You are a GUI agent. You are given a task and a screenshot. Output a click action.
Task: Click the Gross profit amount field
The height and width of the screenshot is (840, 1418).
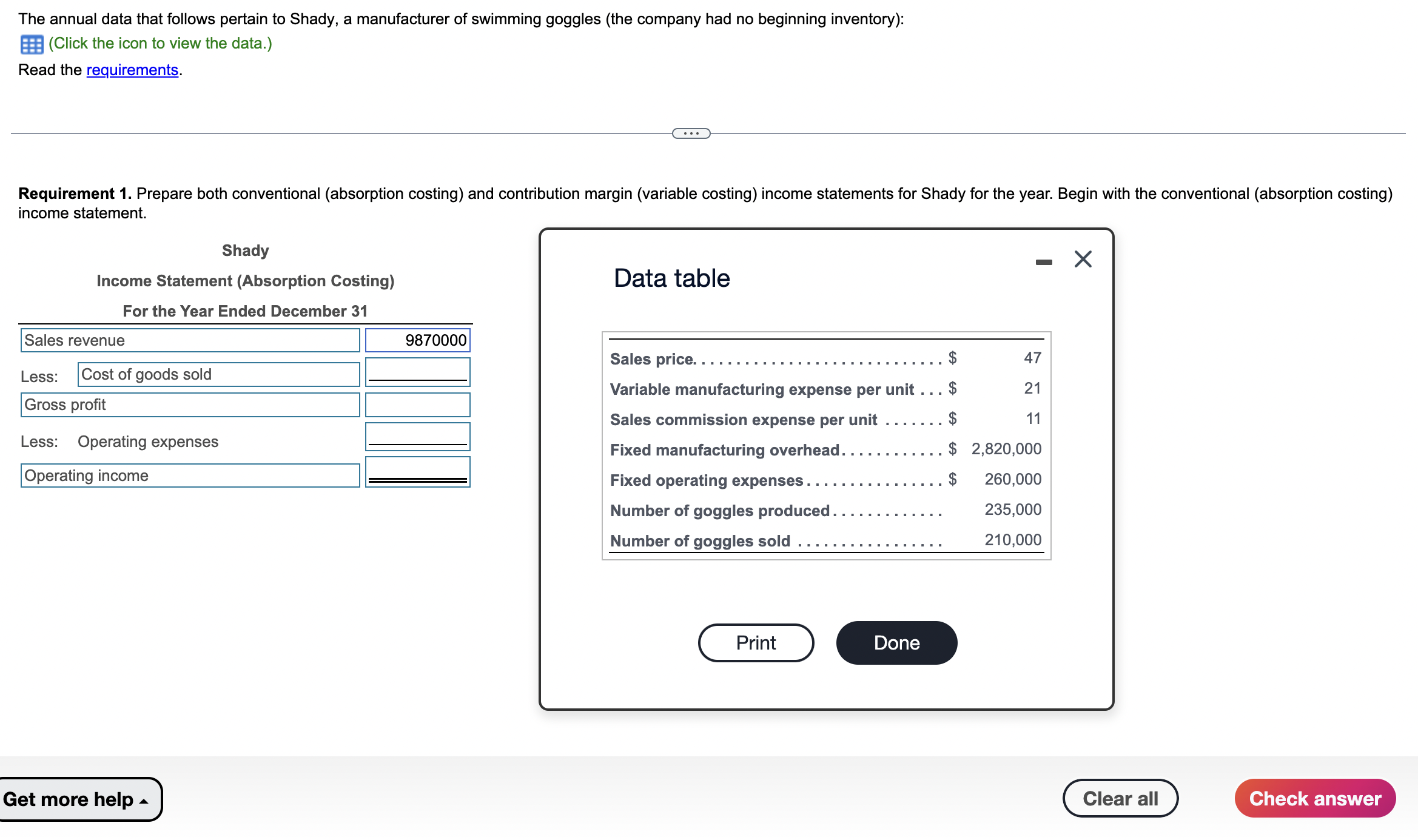(417, 404)
